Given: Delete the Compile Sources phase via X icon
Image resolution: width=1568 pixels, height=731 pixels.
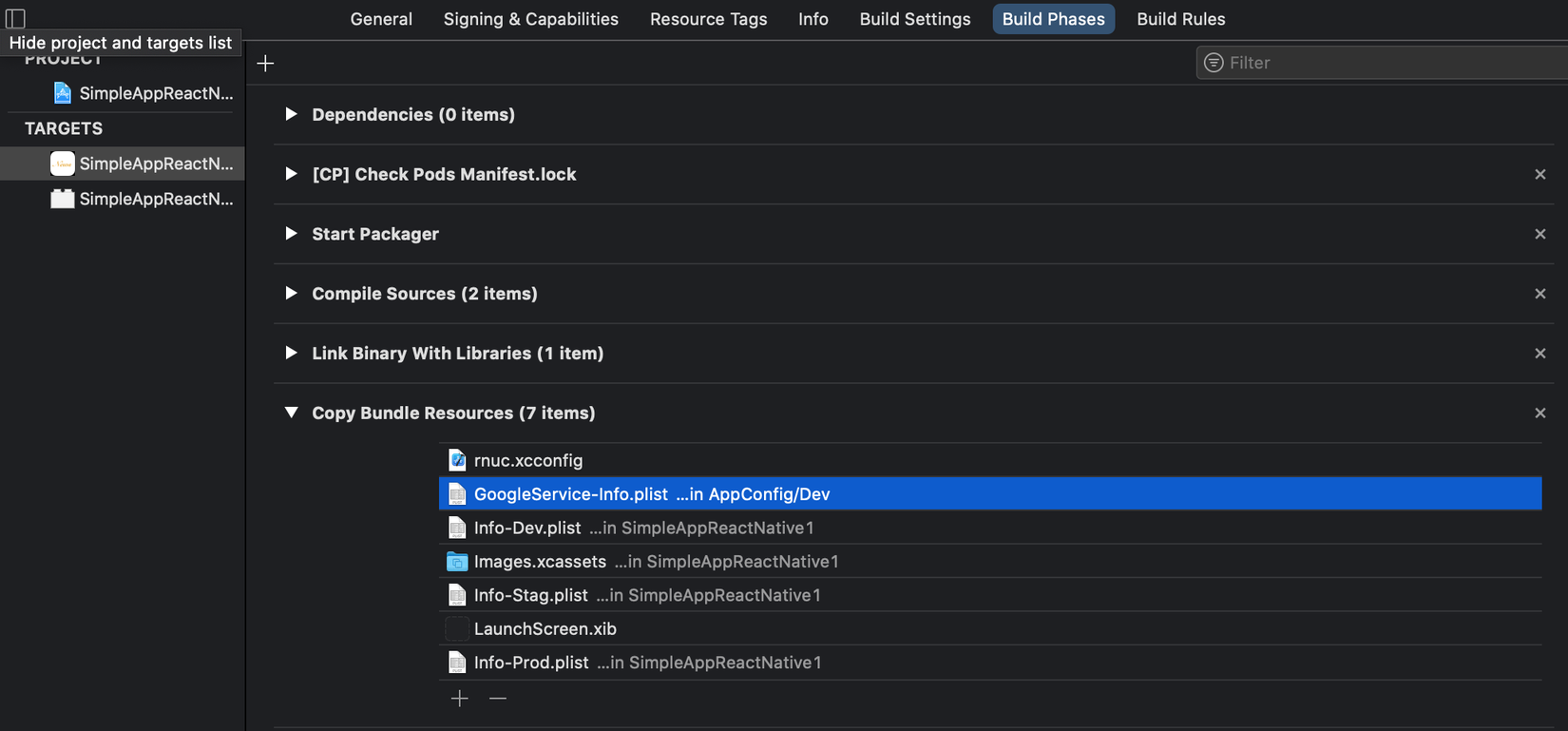Looking at the screenshot, I should (x=1539, y=294).
